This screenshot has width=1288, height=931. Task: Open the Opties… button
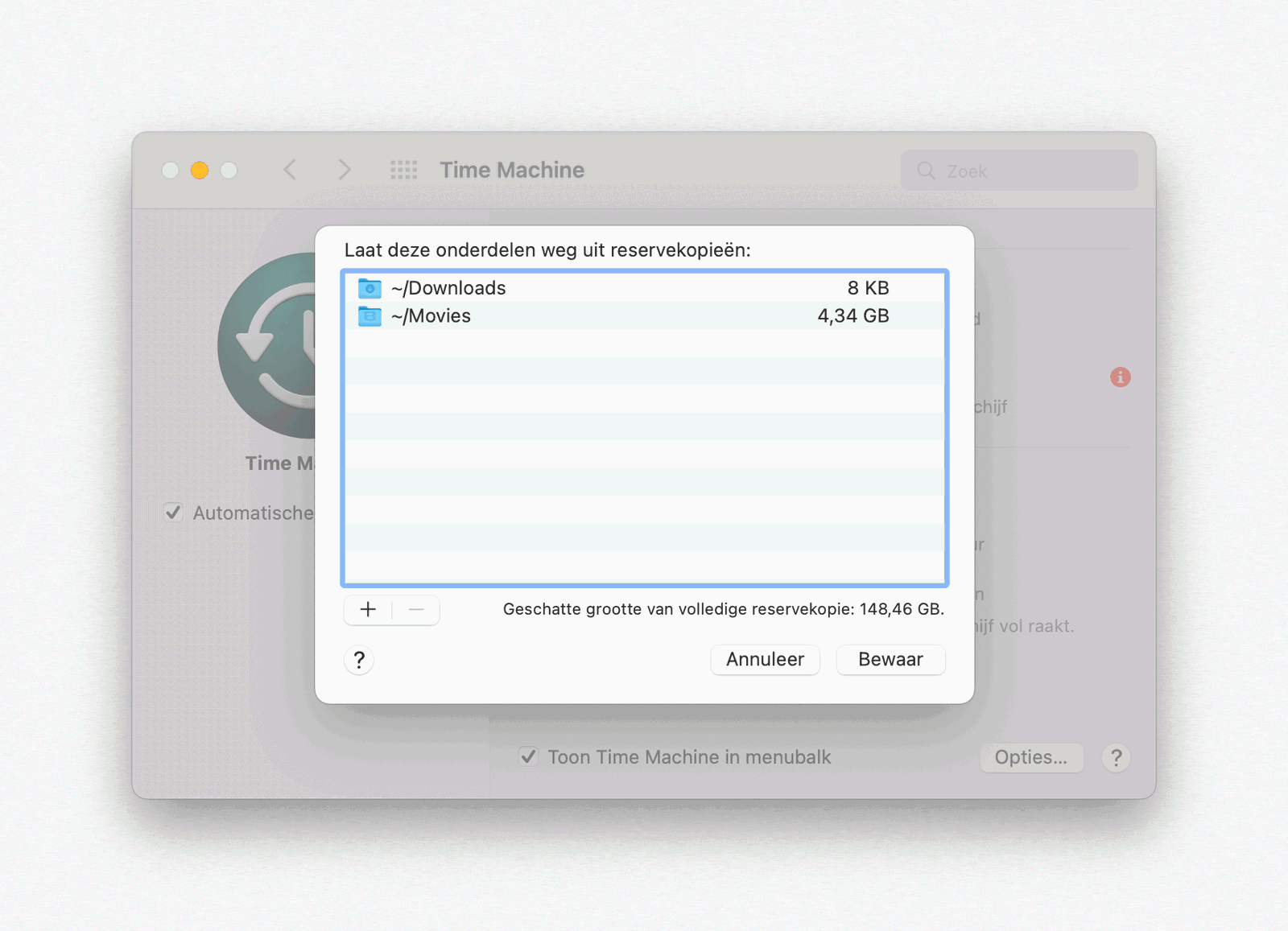[x=1031, y=757]
